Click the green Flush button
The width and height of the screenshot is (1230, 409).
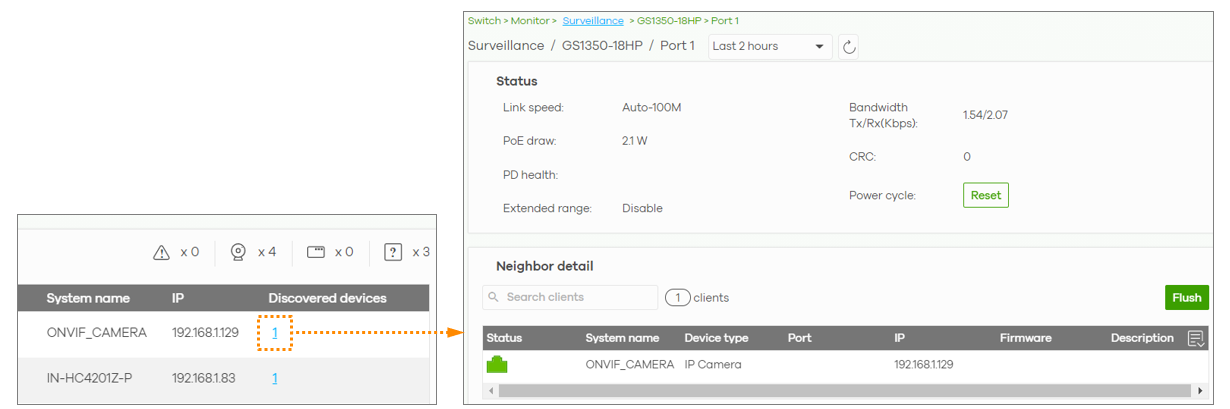[1186, 297]
